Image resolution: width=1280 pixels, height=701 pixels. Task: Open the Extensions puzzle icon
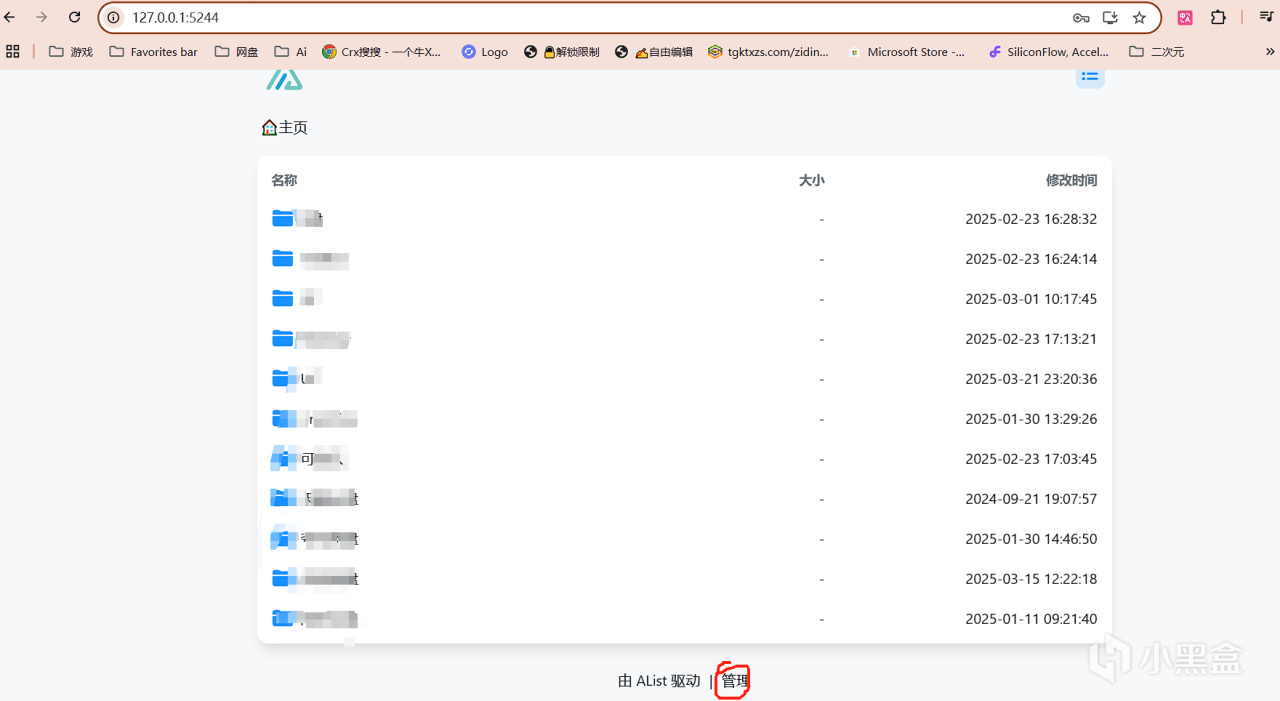coord(1218,17)
